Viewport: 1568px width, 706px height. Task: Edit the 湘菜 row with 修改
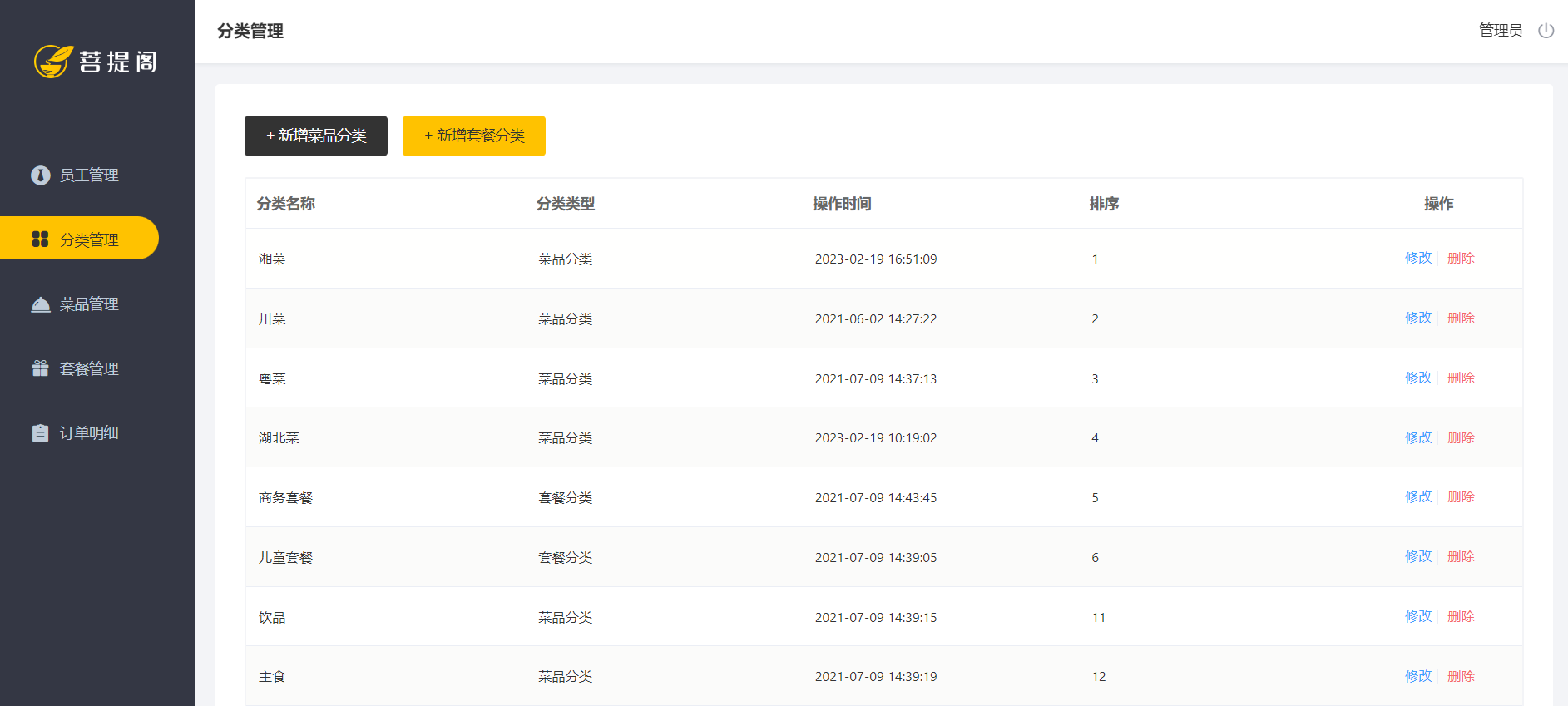coord(1418,258)
